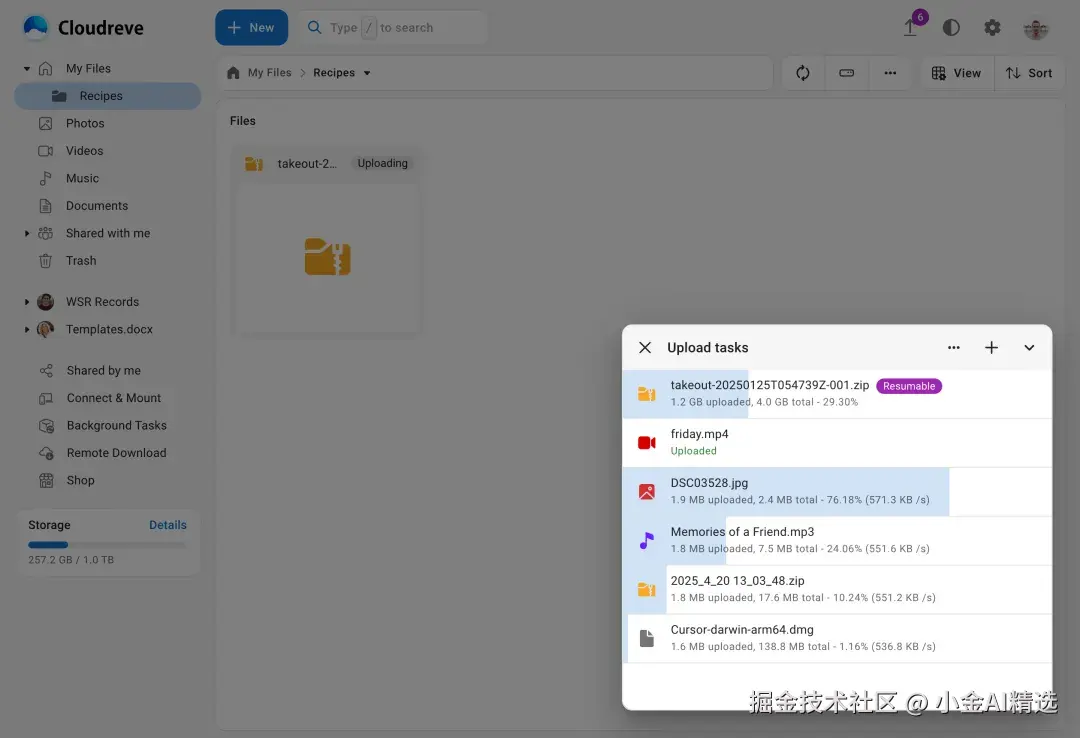Screen dimensions: 1080x738
Task: Click Memories of a Friend music icon
Action: 646,541
